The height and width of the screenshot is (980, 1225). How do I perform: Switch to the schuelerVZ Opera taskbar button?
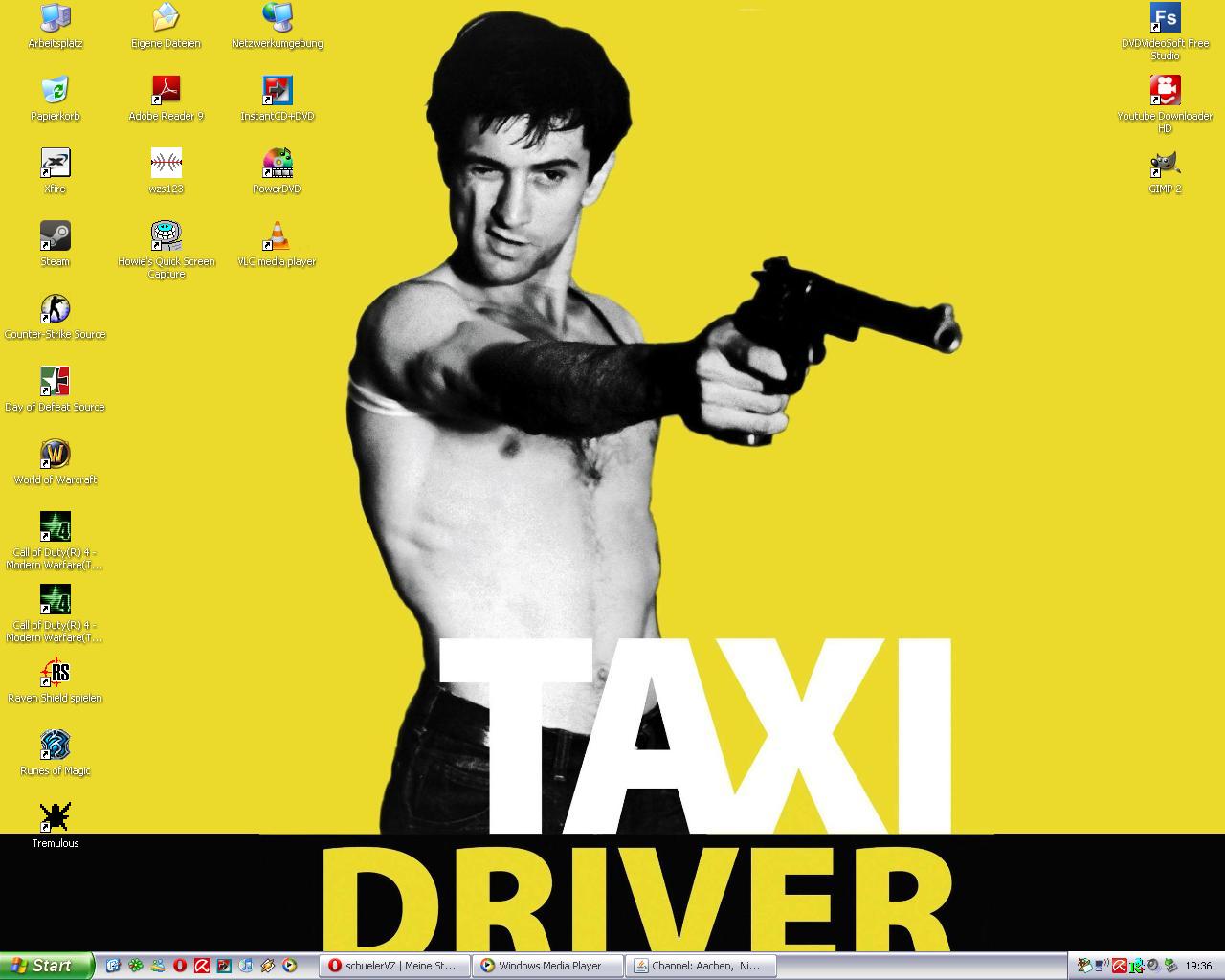tap(394, 966)
